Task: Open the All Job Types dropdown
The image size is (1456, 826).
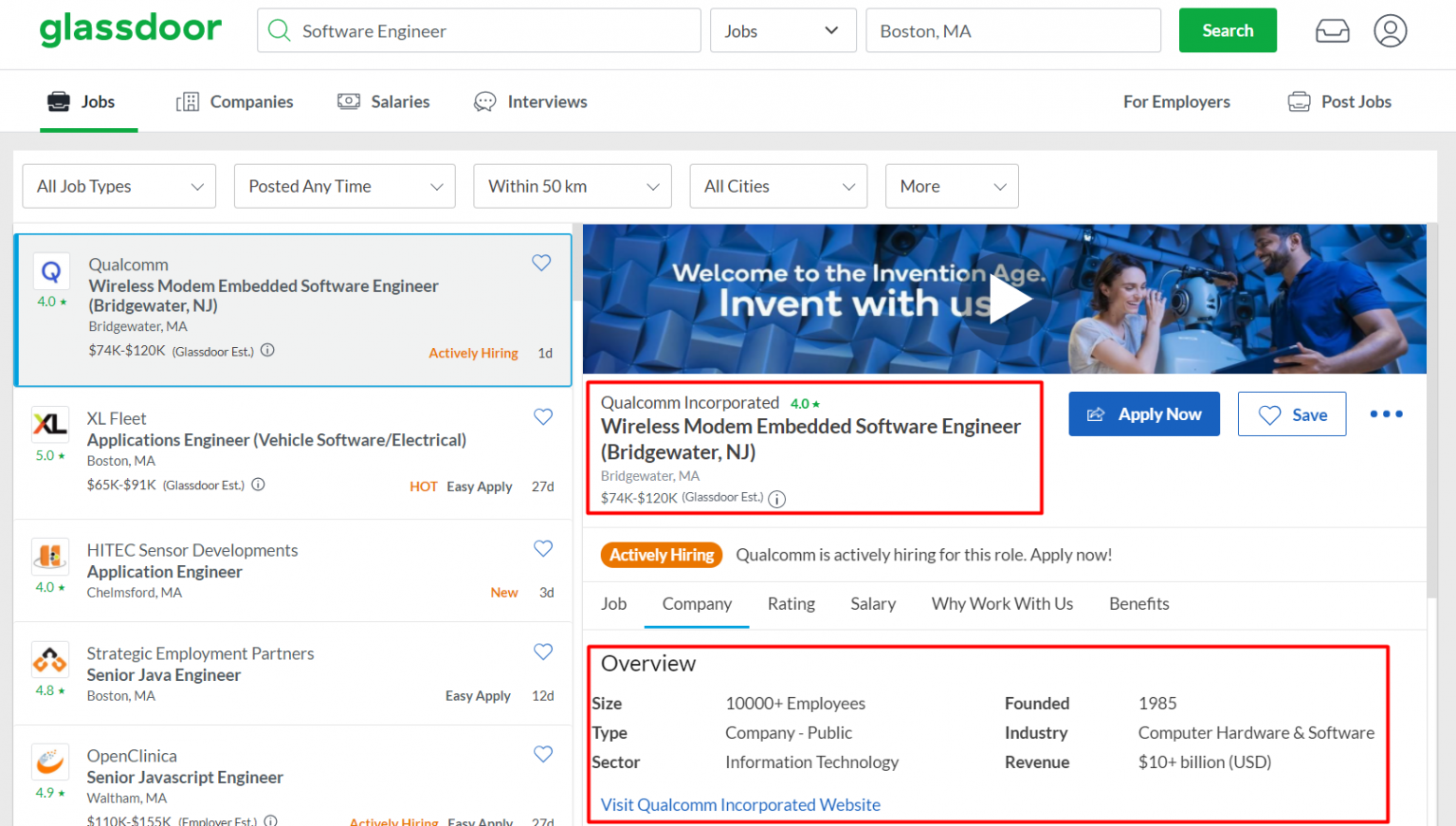Action: pos(118,186)
